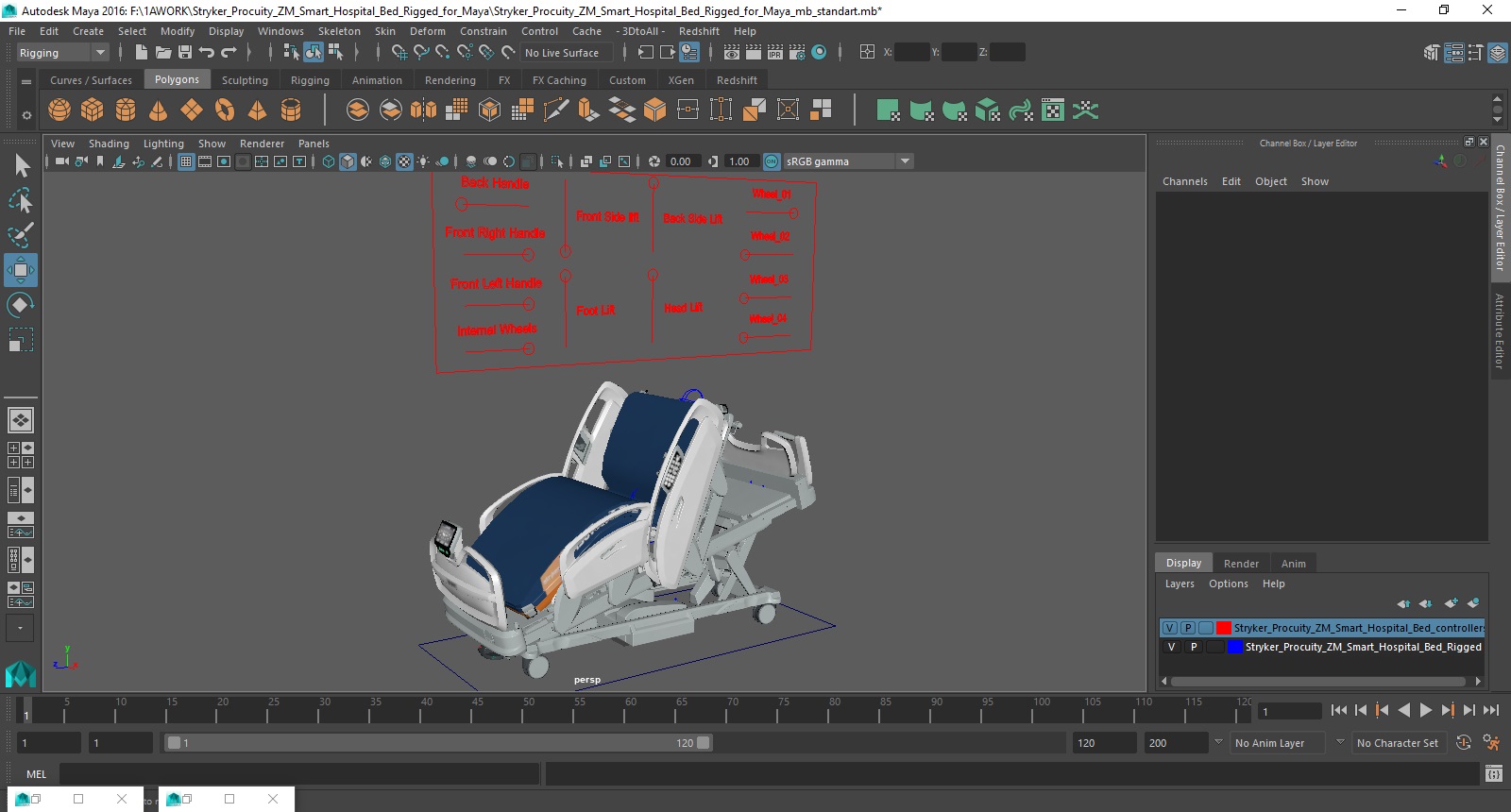Open the vertical Attribute Editor side tab
The height and width of the screenshot is (812, 1511).
pos(1499,330)
